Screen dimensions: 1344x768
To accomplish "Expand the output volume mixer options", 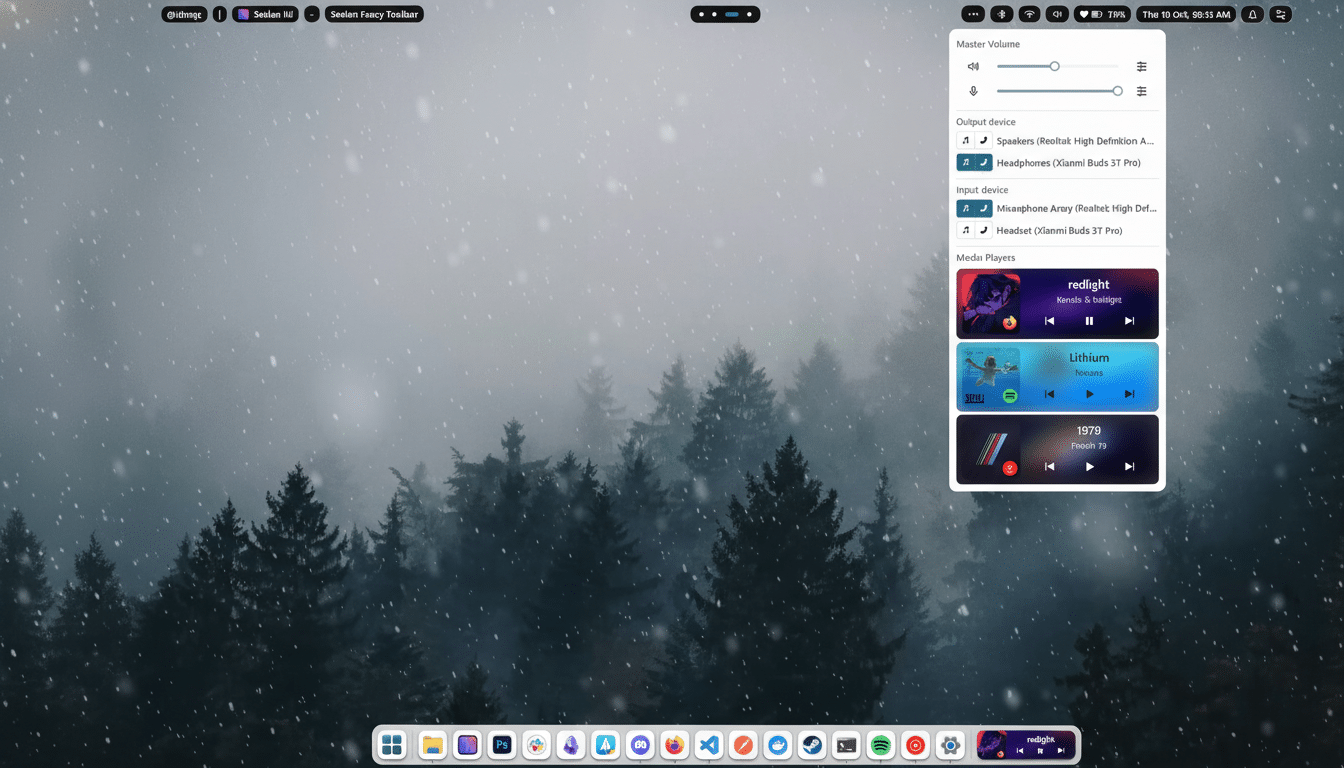I will pos(1141,66).
